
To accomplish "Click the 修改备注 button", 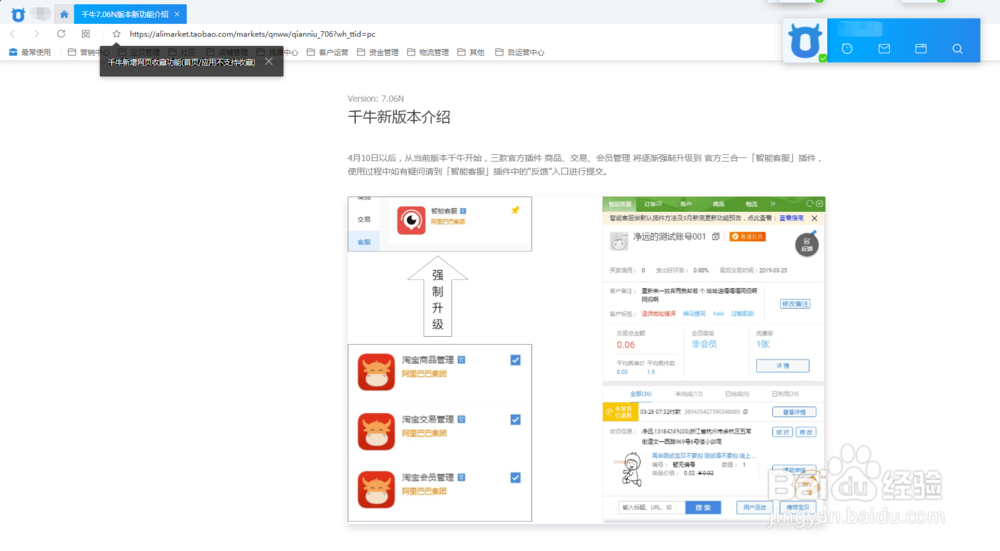I will pos(795,304).
